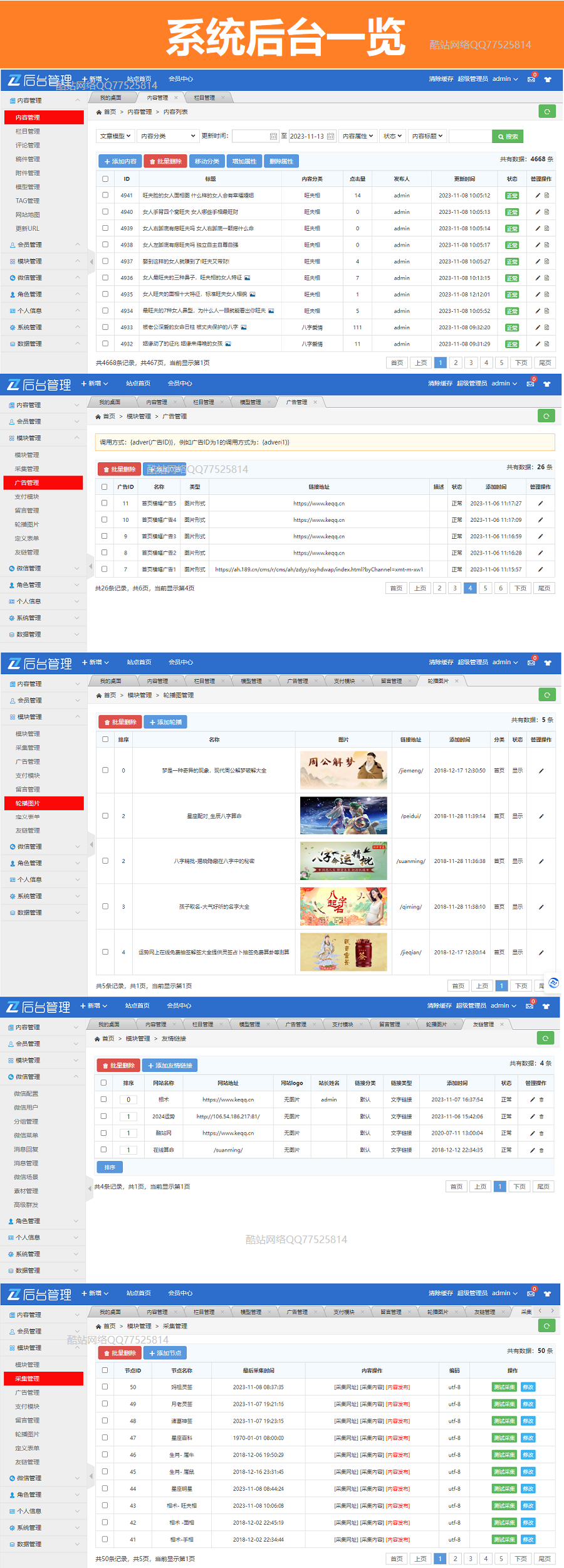
Task: Click the image icon after article 4936's title
Action: 247,278
